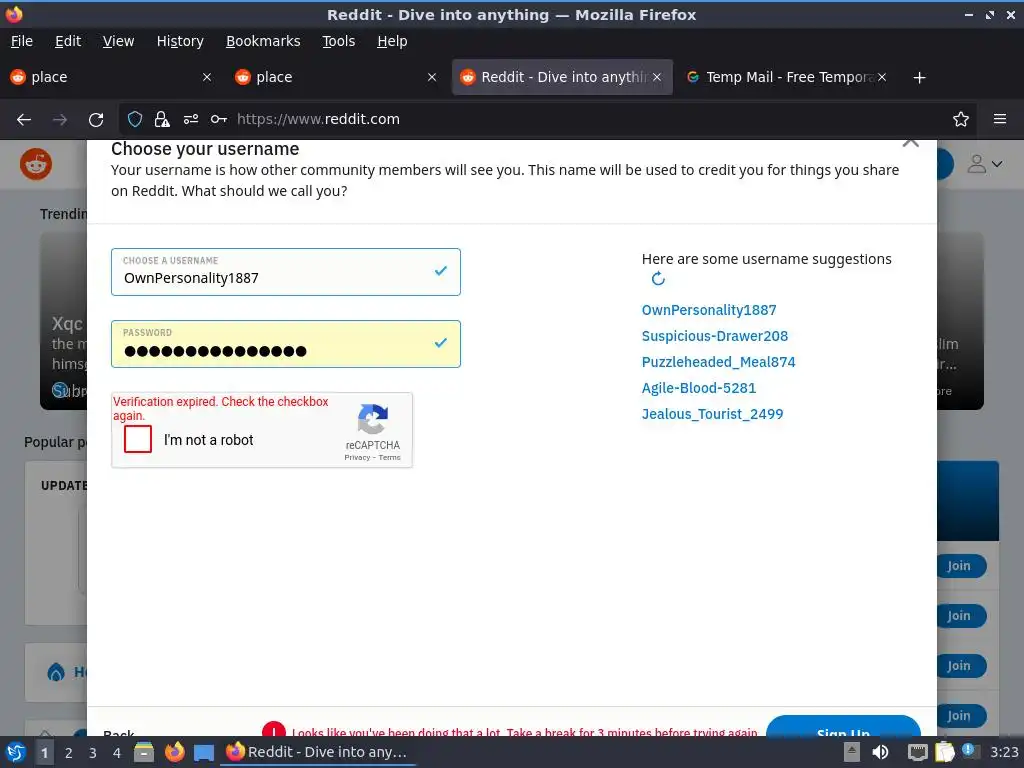
Task: Switch to workspace 4
Action: coord(117,753)
